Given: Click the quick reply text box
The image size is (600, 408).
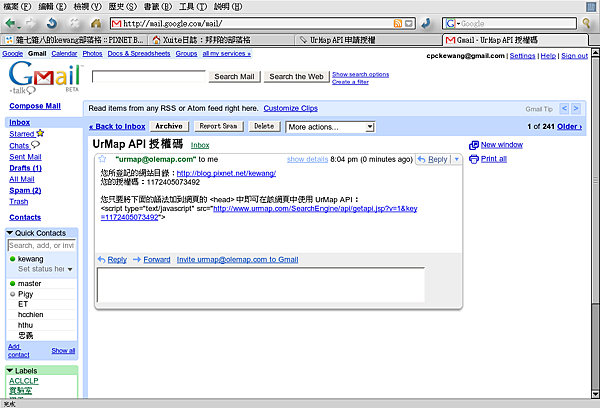Looking at the screenshot, I should tap(261, 285).
